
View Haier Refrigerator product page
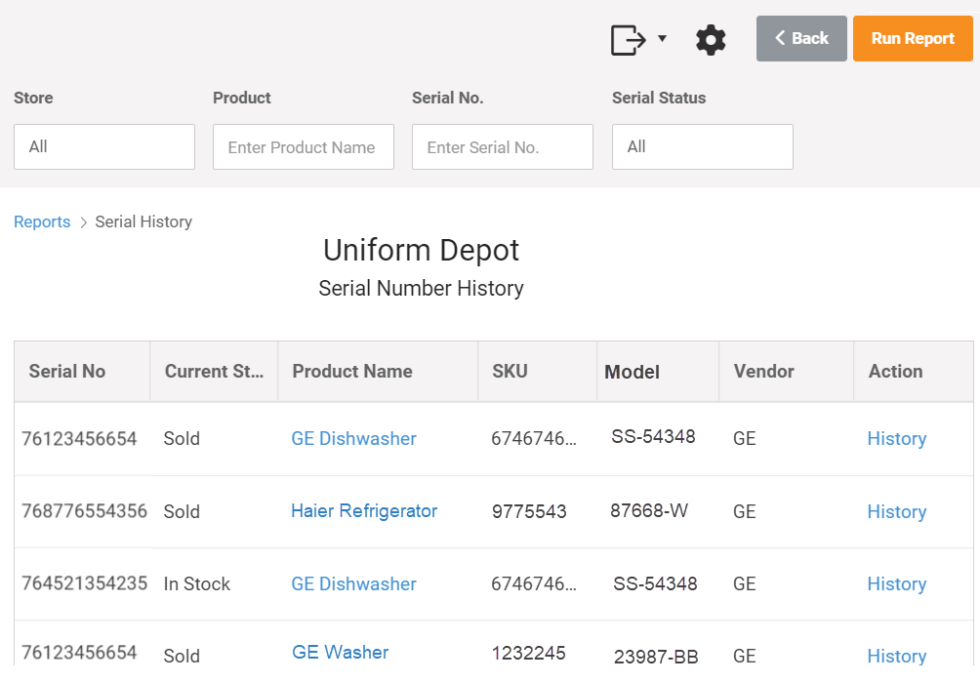pyautogui.click(x=363, y=511)
